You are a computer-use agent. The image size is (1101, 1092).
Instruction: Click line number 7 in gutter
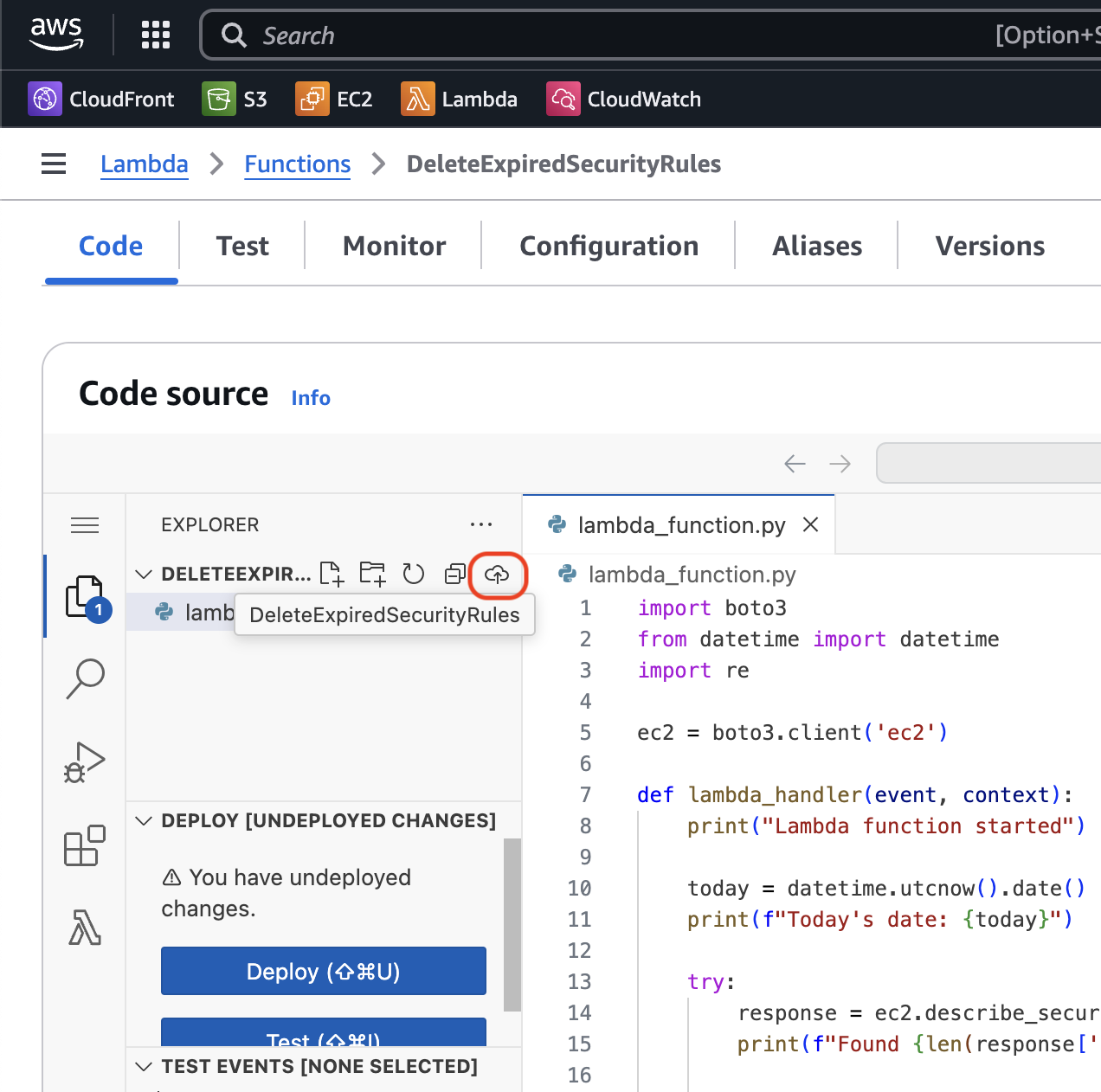[586, 794]
